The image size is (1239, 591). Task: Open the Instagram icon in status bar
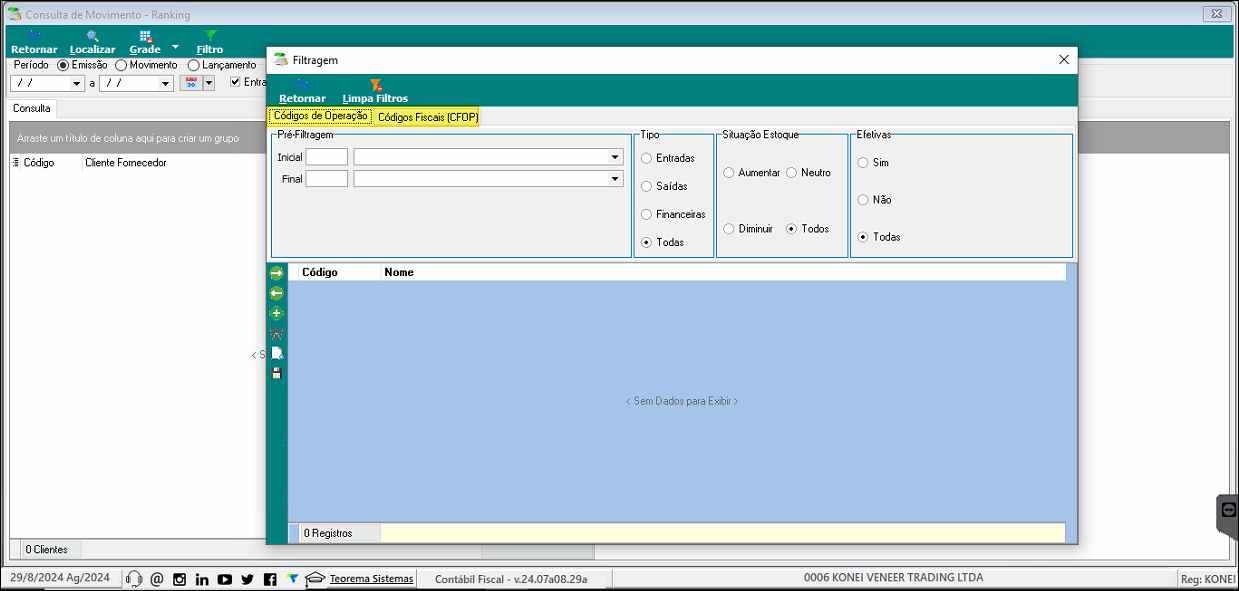click(179, 579)
